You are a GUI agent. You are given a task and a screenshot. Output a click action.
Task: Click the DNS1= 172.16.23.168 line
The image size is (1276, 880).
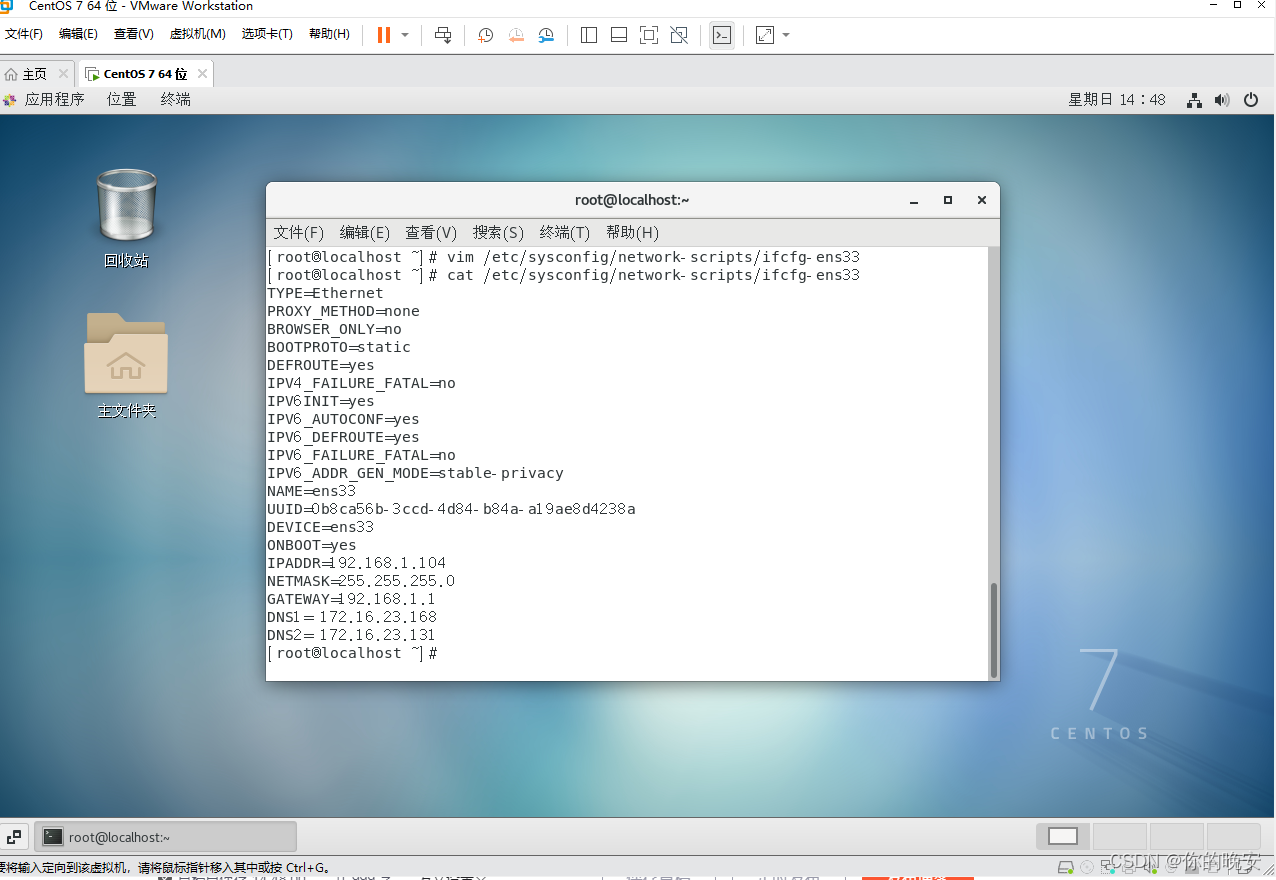pos(352,617)
